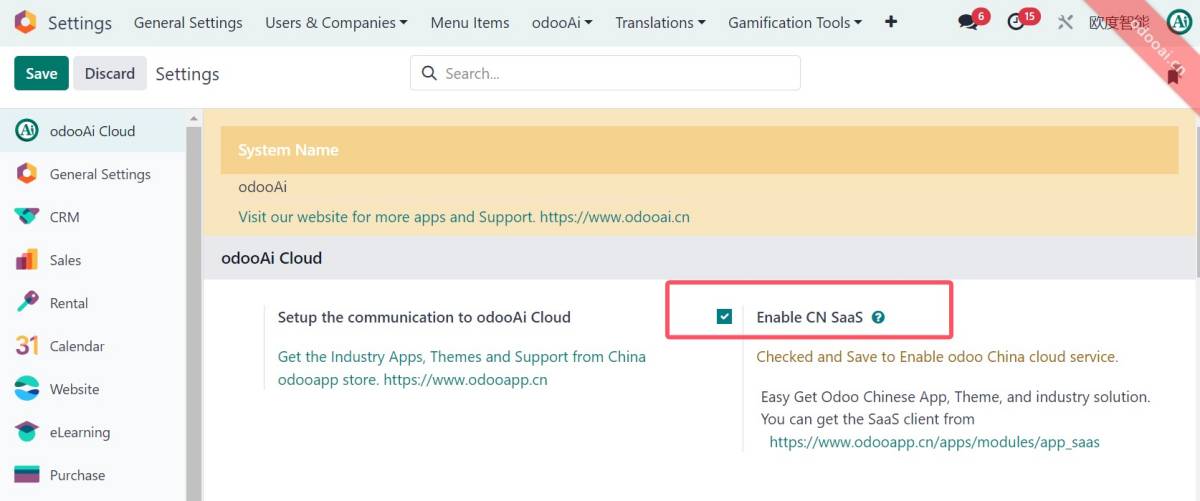
Task: Select eLearning settings in sidebar
Action: point(79,432)
